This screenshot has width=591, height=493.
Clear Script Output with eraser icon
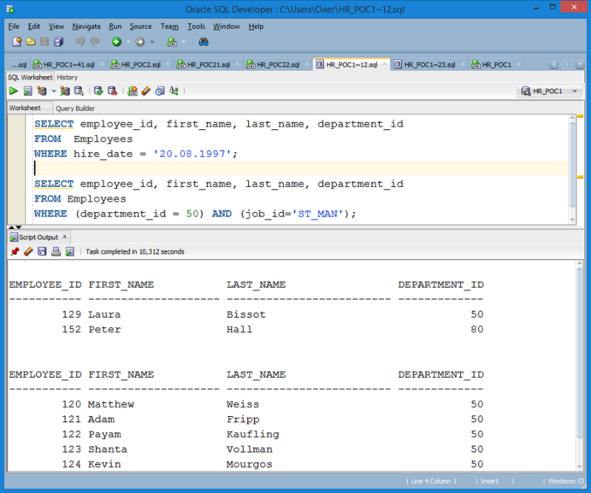tap(28, 251)
